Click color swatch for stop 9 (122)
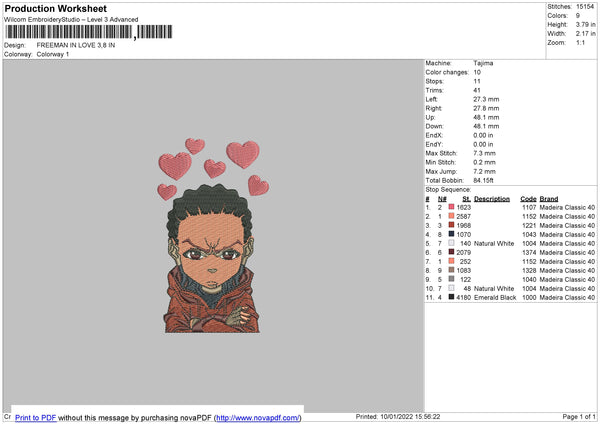The height and width of the screenshot is (424, 600). (452, 279)
